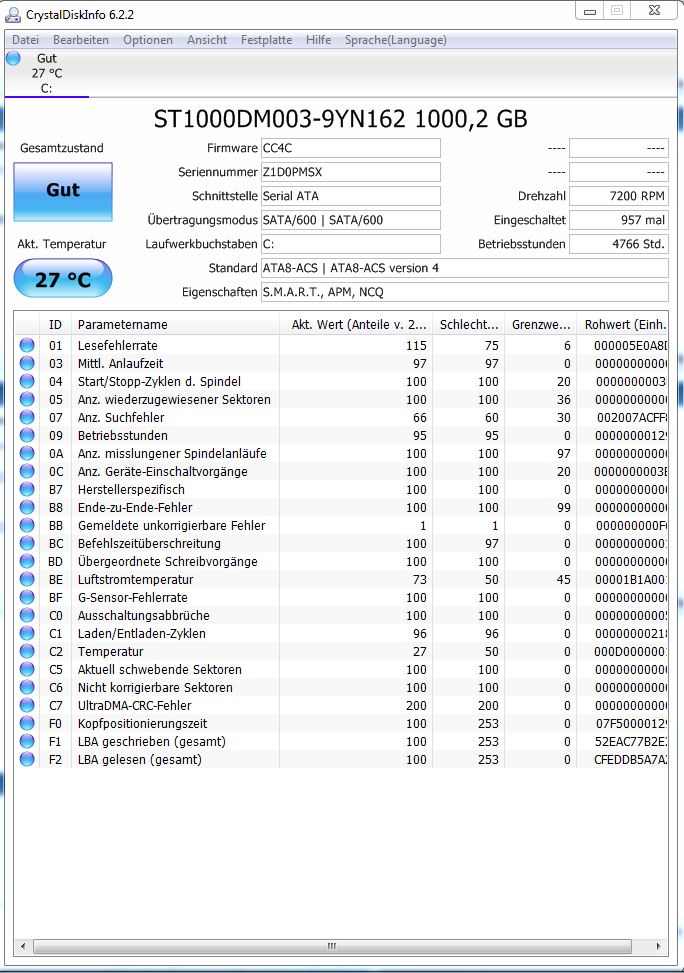Click status orb for Anz. Geräte-Einschaltvorgänge
The height and width of the screenshot is (973, 684).
(27, 471)
